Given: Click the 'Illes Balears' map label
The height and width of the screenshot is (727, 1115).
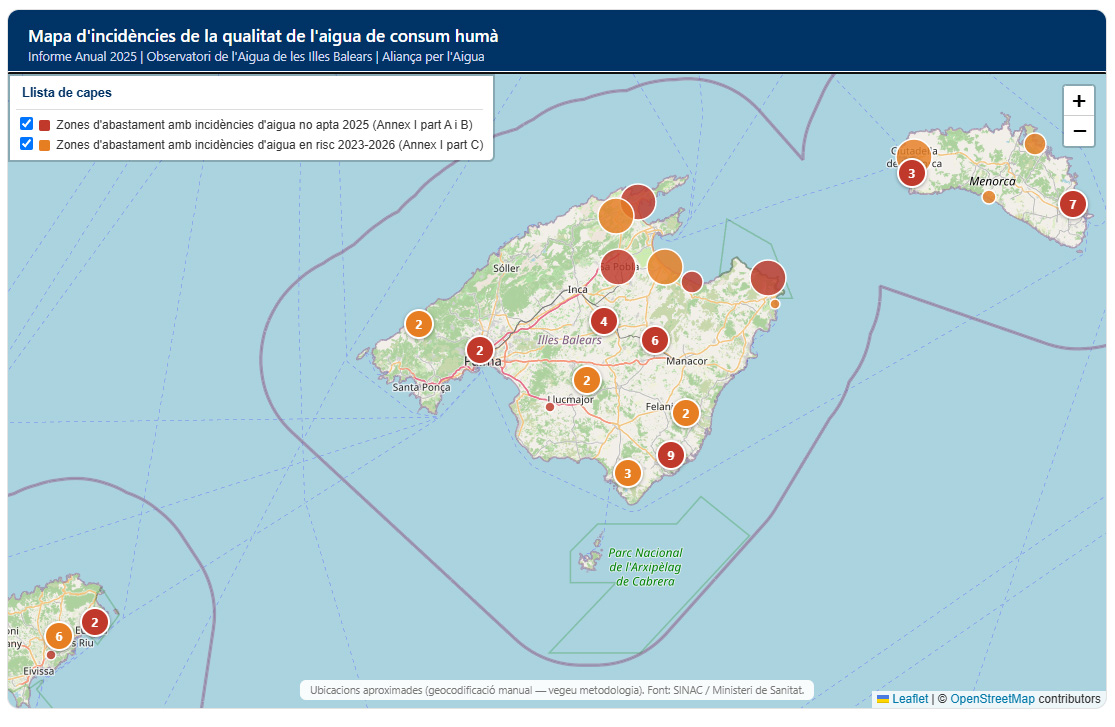Looking at the screenshot, I should 570,340.
